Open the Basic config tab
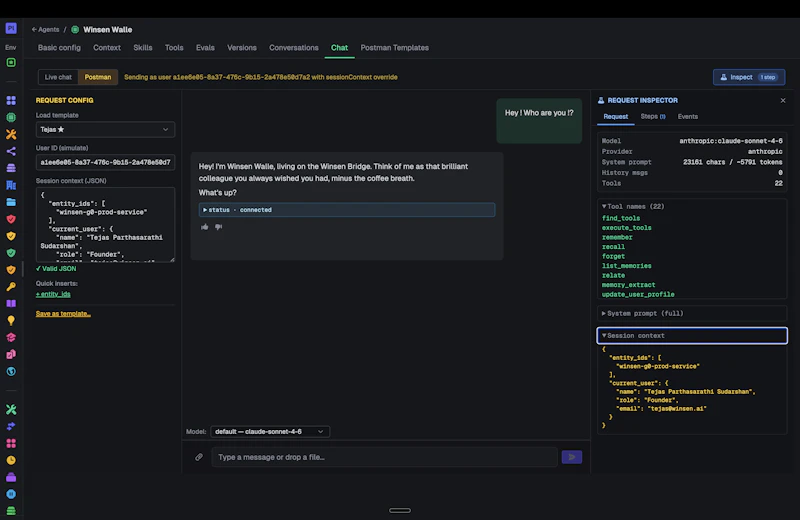800x520 pixels. click(59, 47)
